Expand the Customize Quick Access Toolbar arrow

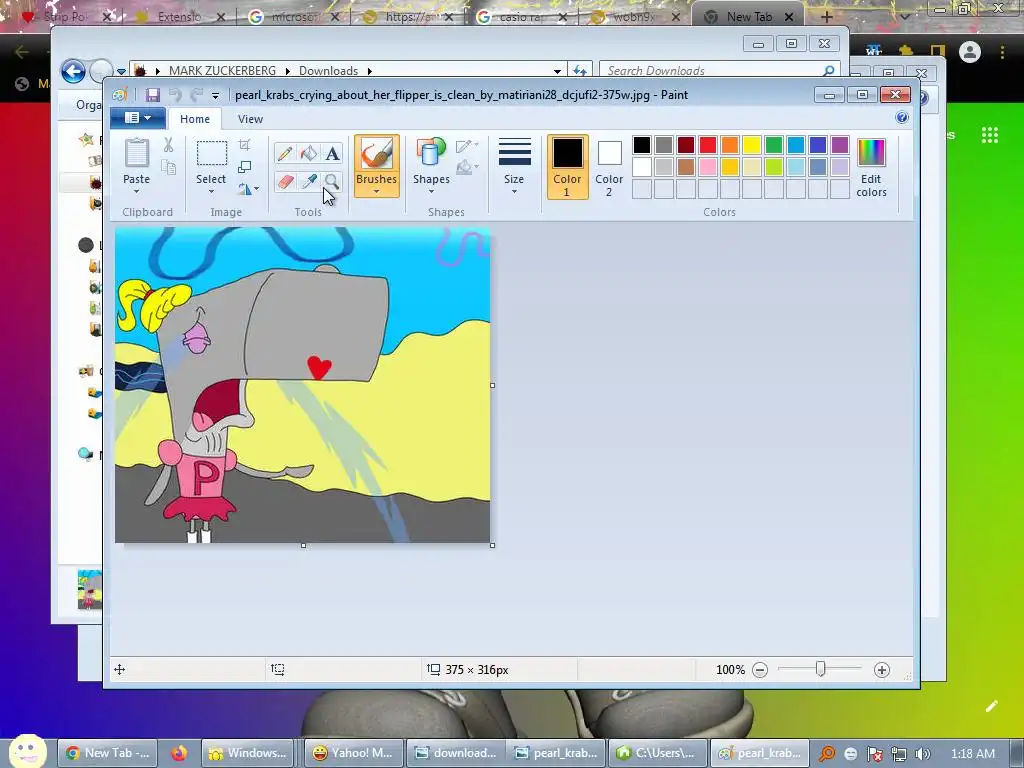pyautogui.click(x=215, y=95)
